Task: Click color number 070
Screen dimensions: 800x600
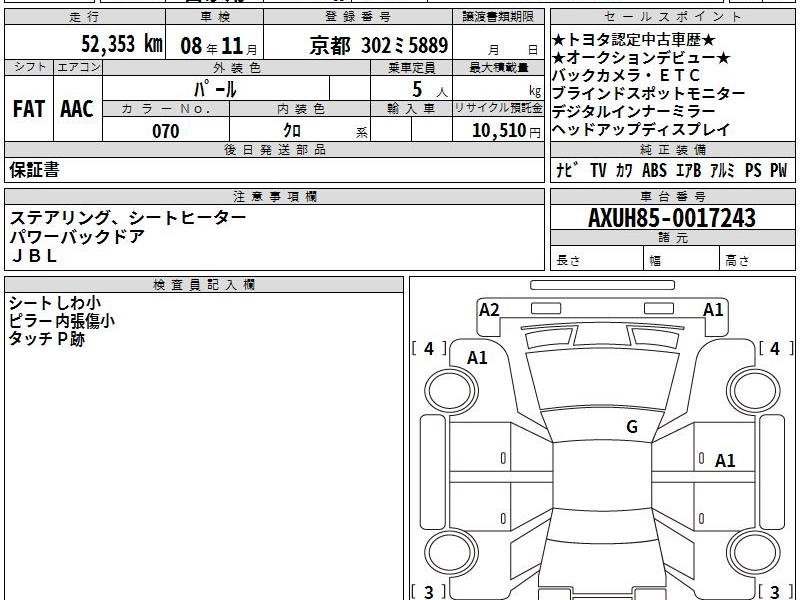Action: tap(166, 131)
